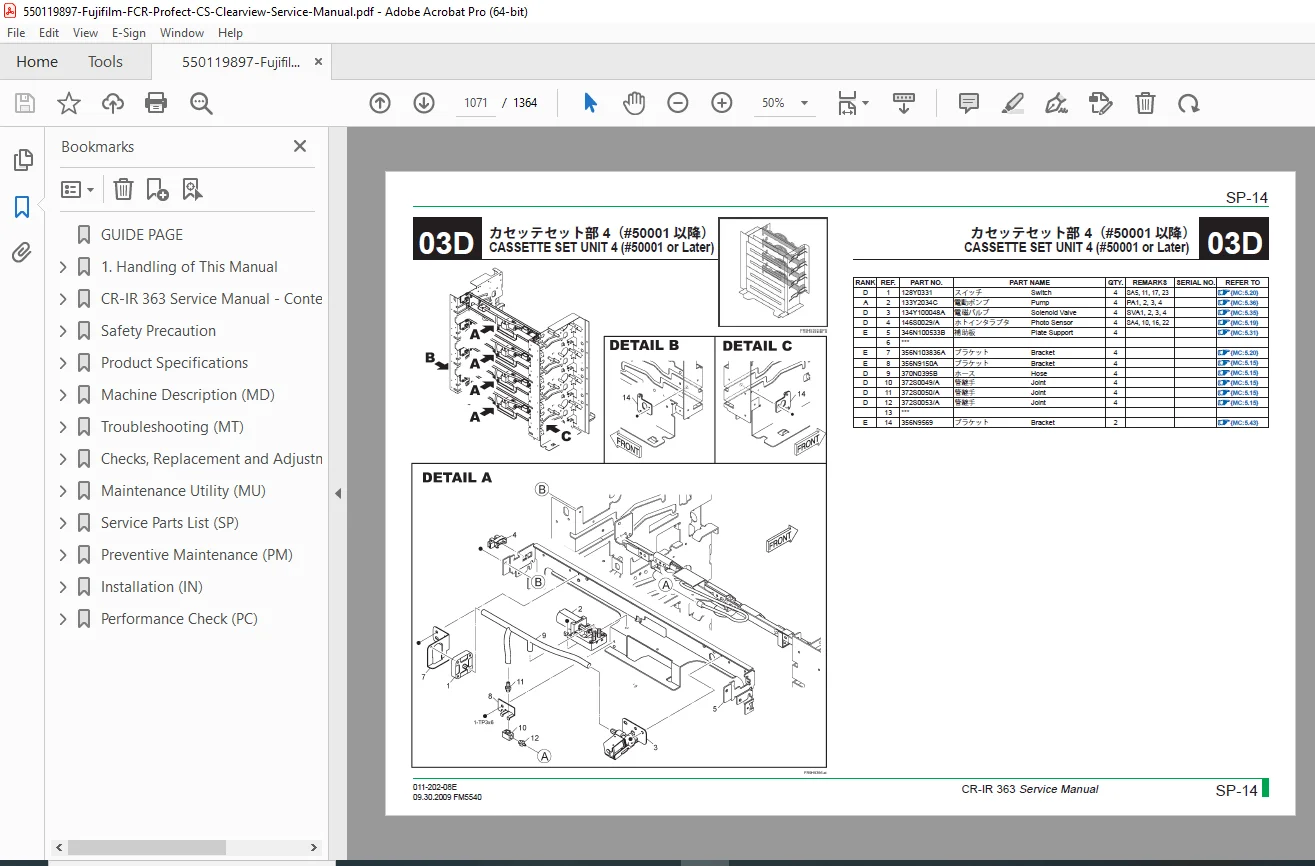Expand the Product Specifications bookmark

pos(63,363)
